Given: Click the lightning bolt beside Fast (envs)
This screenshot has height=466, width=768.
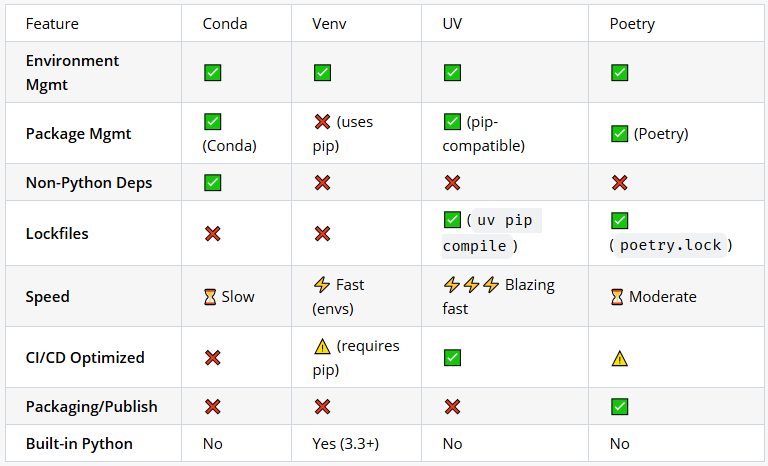Looking at the screenshot, I should 322,285.
